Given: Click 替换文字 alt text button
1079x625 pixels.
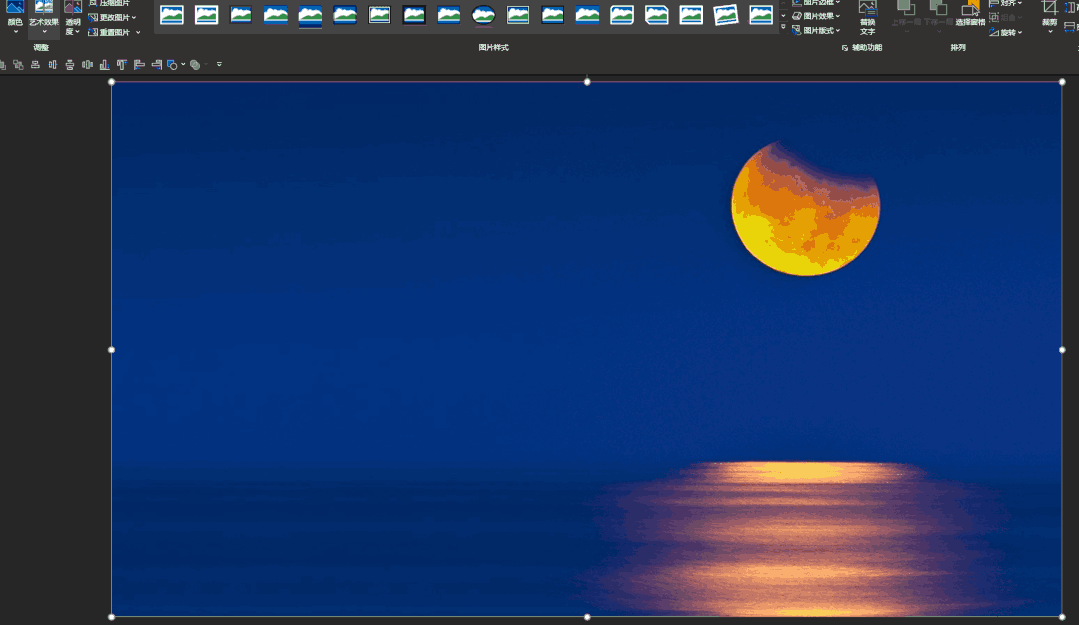Looking at the screenshot, I should click(x=867, y=18).
